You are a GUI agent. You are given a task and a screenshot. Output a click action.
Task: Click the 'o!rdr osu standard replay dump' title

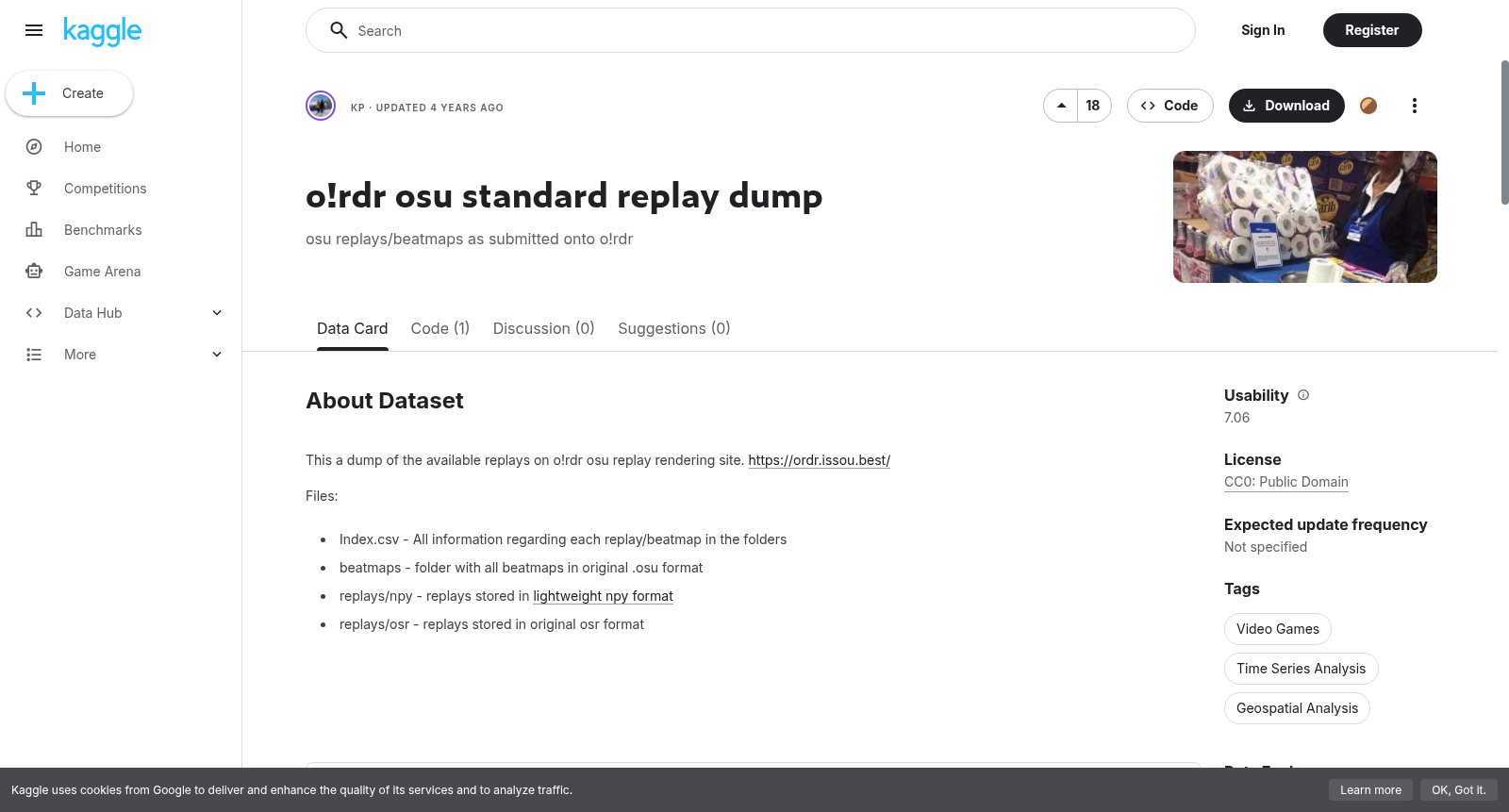(x=564, y=196)
